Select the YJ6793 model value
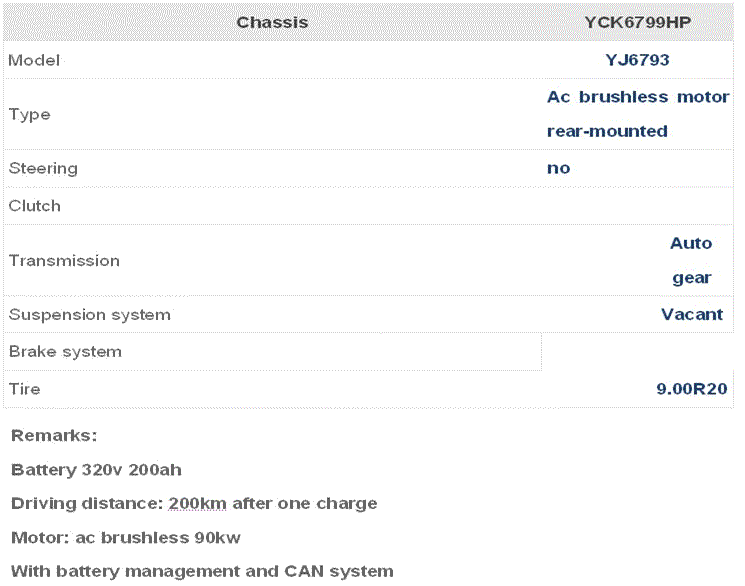 tap(637, 60)
